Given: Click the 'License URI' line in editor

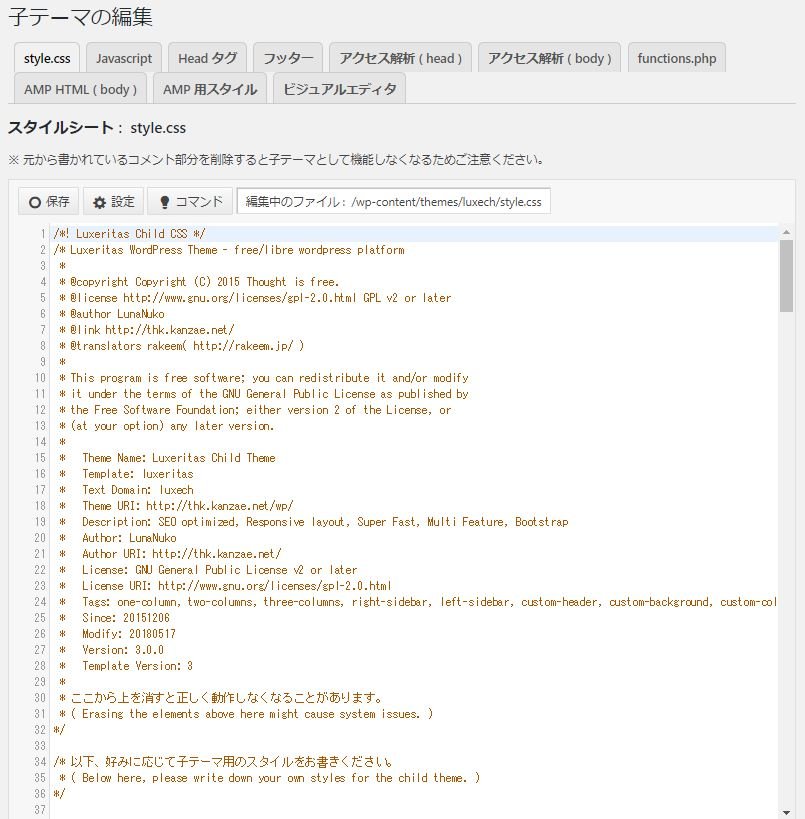Looking at the screenshot, I should coord(225,586).
